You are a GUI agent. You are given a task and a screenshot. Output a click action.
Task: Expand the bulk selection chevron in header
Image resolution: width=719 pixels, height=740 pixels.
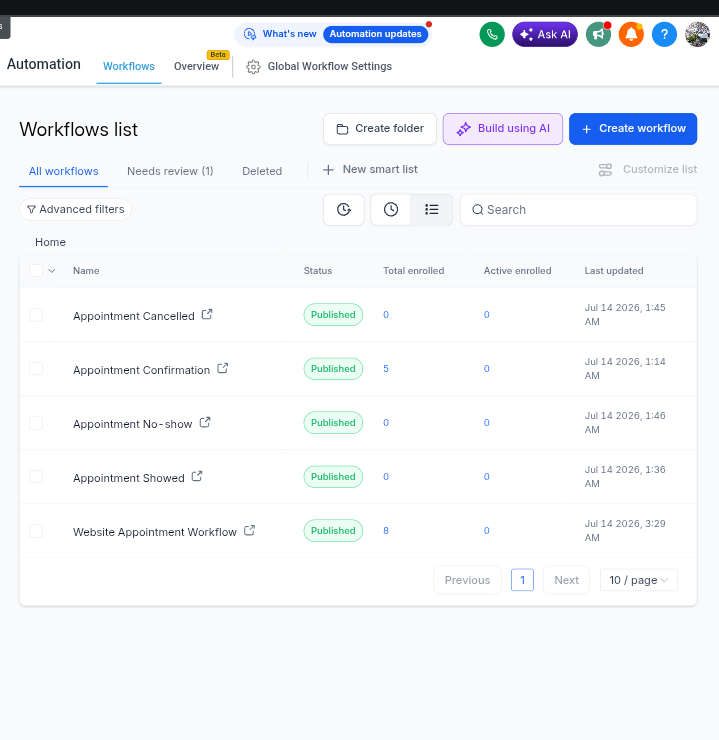pos(52,271)
